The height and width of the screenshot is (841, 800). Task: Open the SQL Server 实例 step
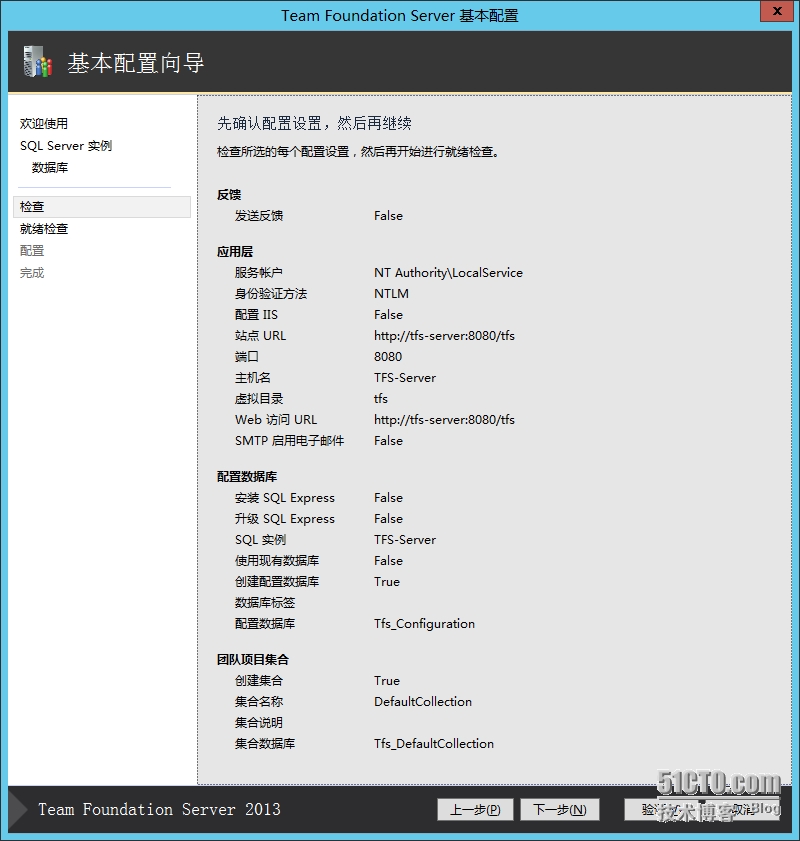tap(66, 146)
